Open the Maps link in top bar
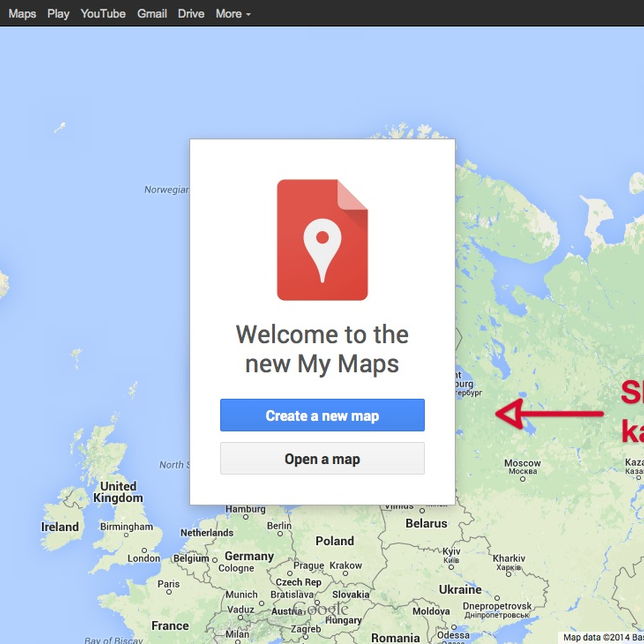 pos(22,14)
